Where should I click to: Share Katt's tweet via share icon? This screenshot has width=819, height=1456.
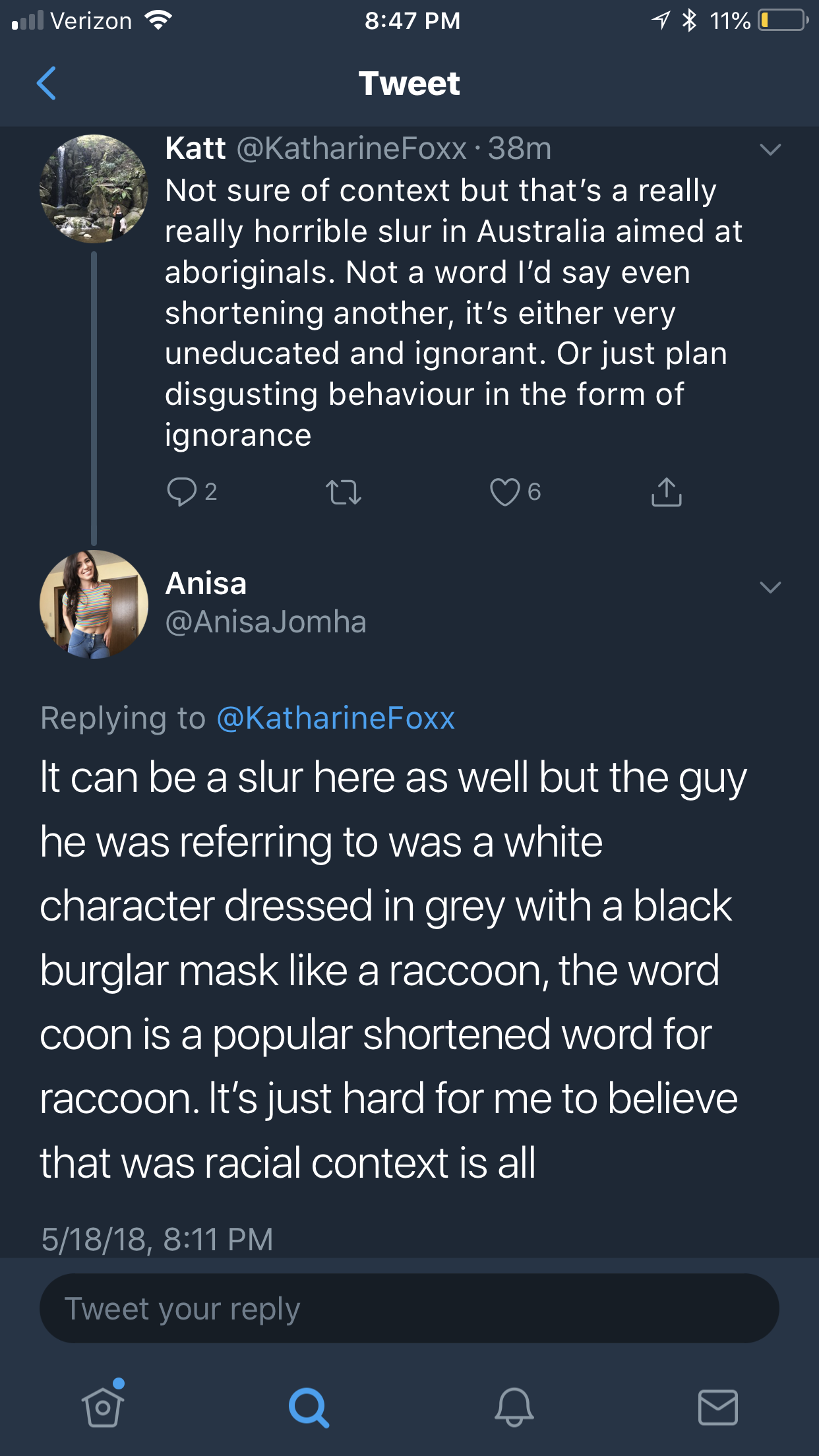pos(666,492)
